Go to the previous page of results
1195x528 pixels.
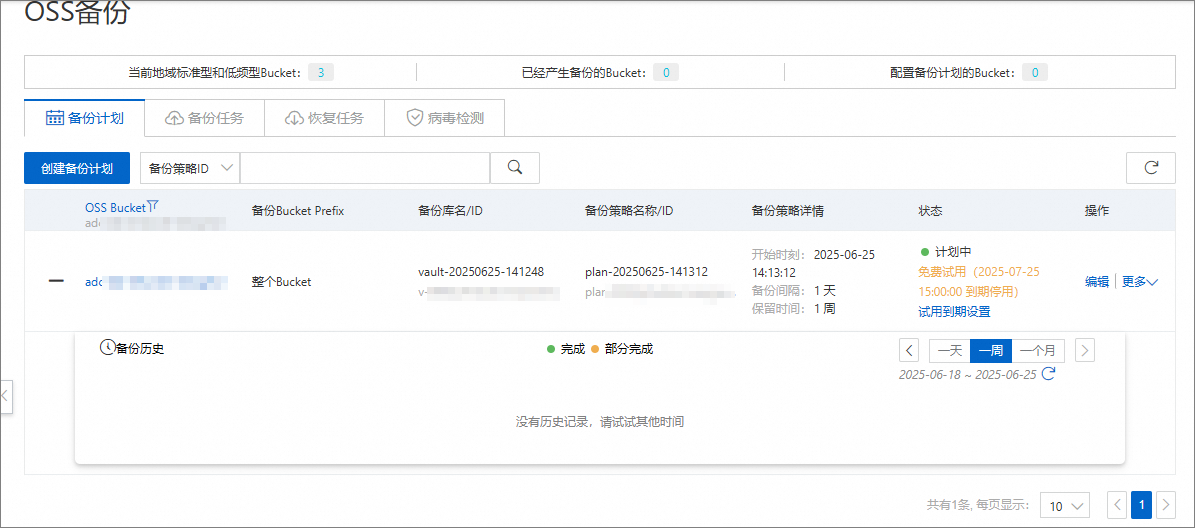click(x=1117, y=505)
